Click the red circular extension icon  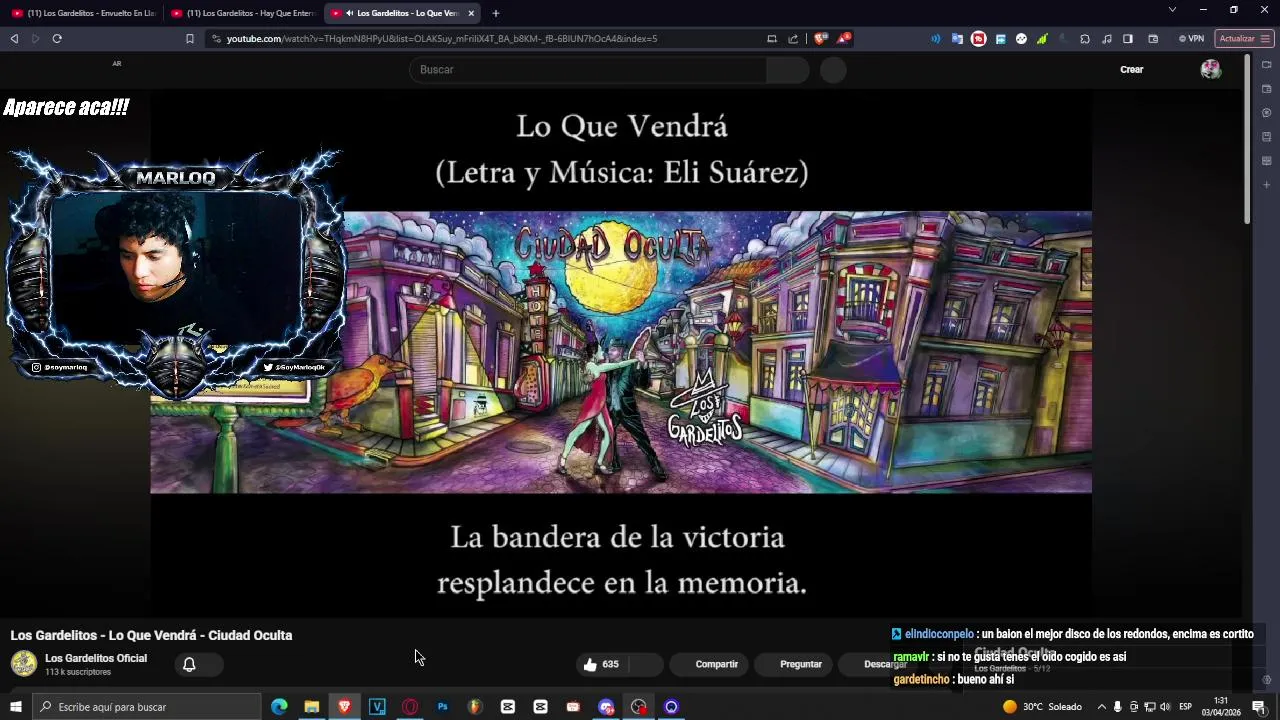click(x=978, y=38)
